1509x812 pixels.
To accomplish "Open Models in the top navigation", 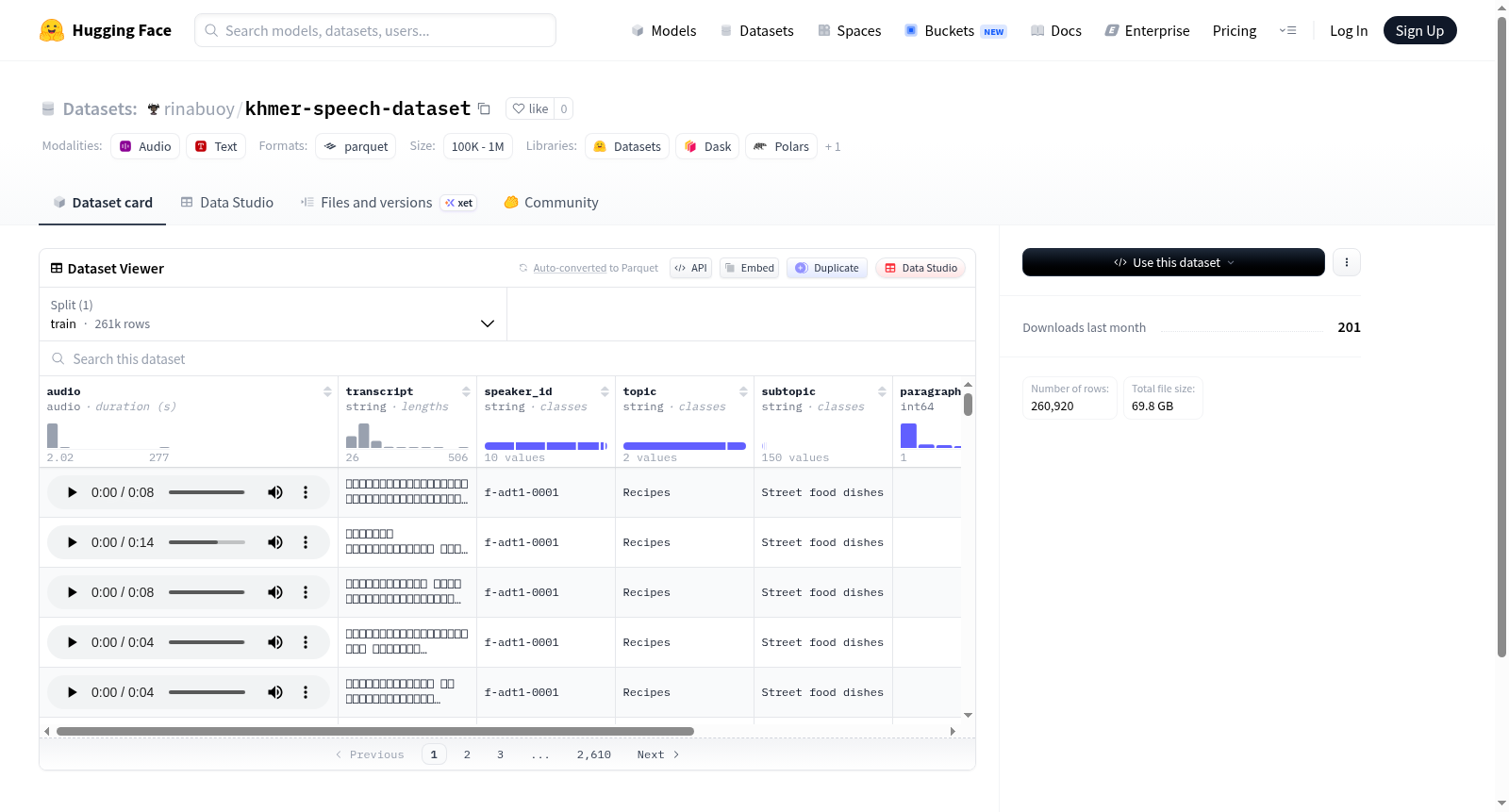I will coord(664,30).
